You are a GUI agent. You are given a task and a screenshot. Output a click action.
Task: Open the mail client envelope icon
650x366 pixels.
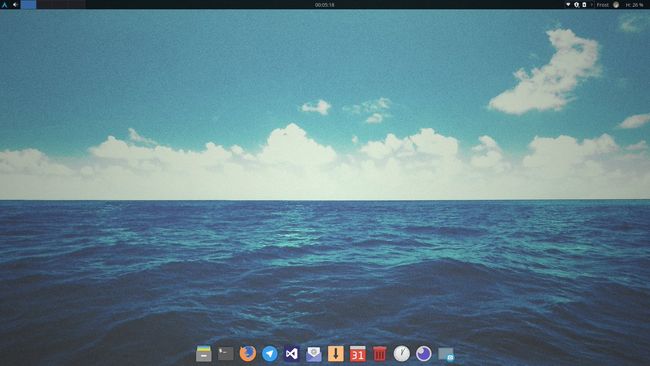tap(314, 354)
